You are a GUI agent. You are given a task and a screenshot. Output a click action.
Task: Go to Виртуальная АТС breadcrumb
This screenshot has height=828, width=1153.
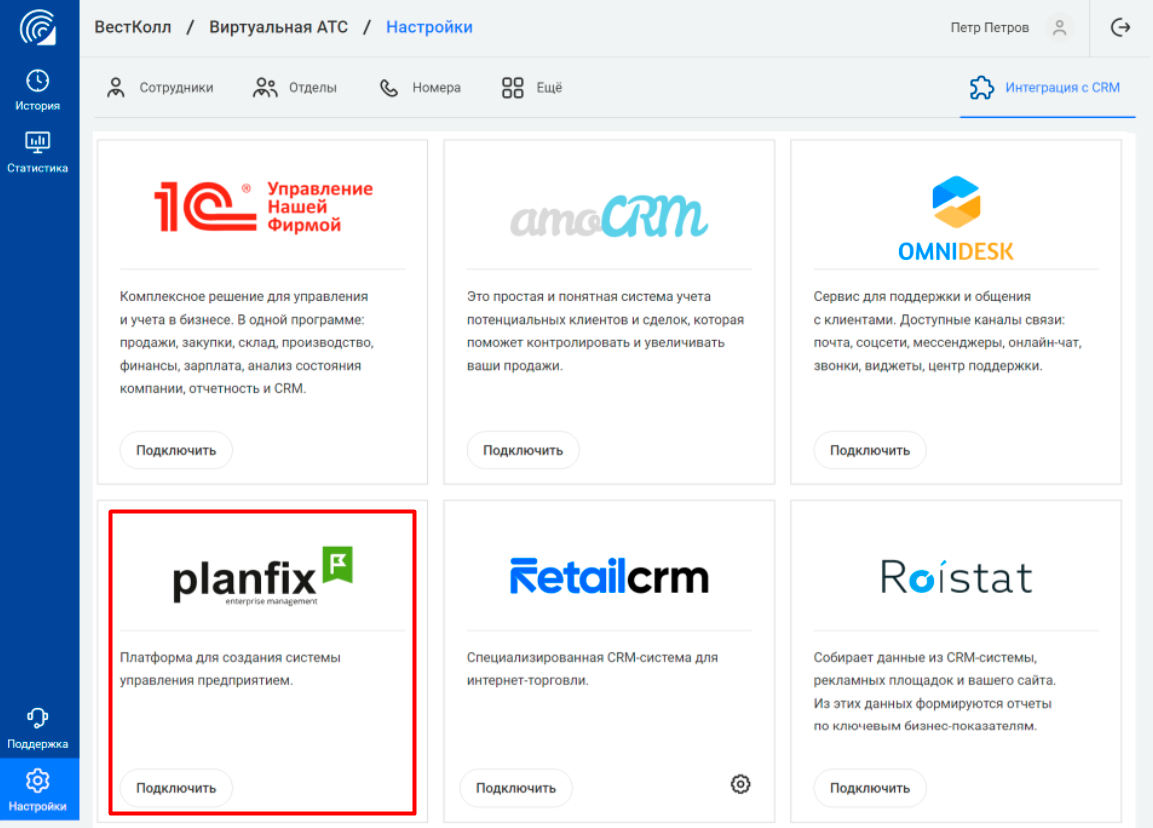(279, 27)
